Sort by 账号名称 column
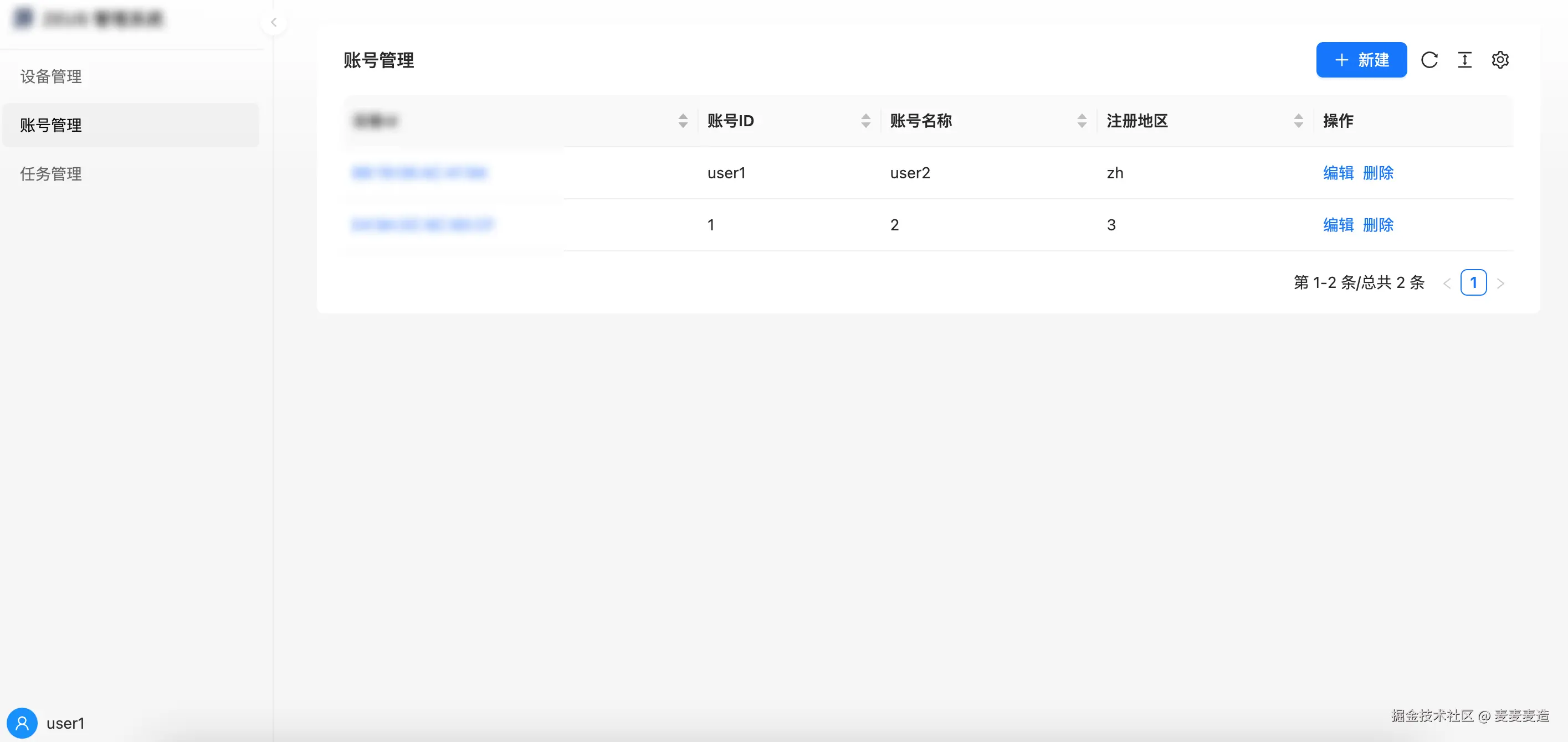The width and height of the screenshot is (1568, 742). [x=1081, y=121]
